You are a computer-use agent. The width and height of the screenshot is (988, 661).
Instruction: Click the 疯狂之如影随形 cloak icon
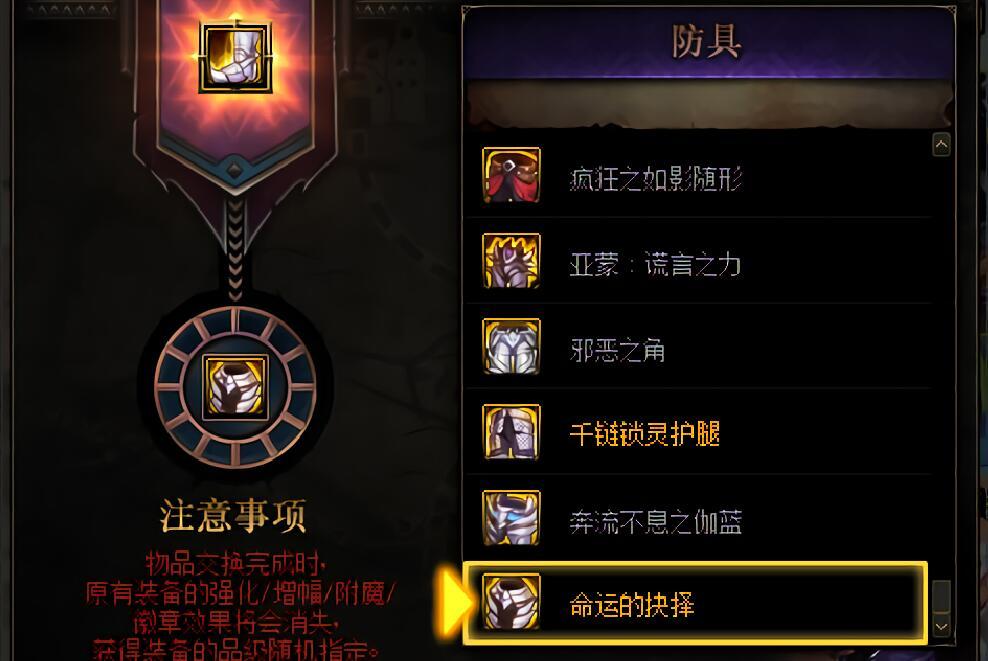(x=511, y=175)
